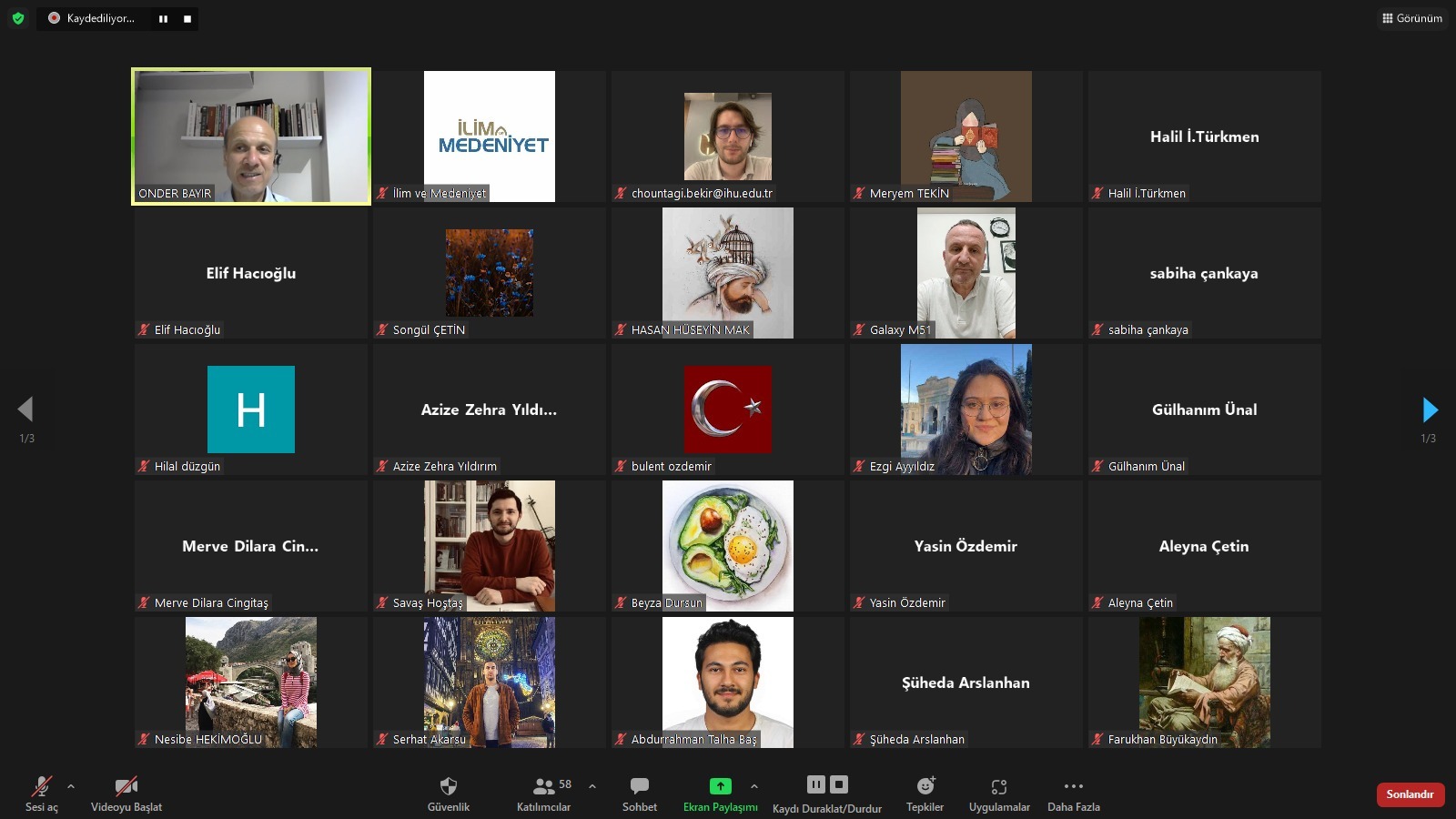Select Şüheda Arslanhan participant tile
The width and height of the screenshot is (1456, 819).
tap(966, 682)
